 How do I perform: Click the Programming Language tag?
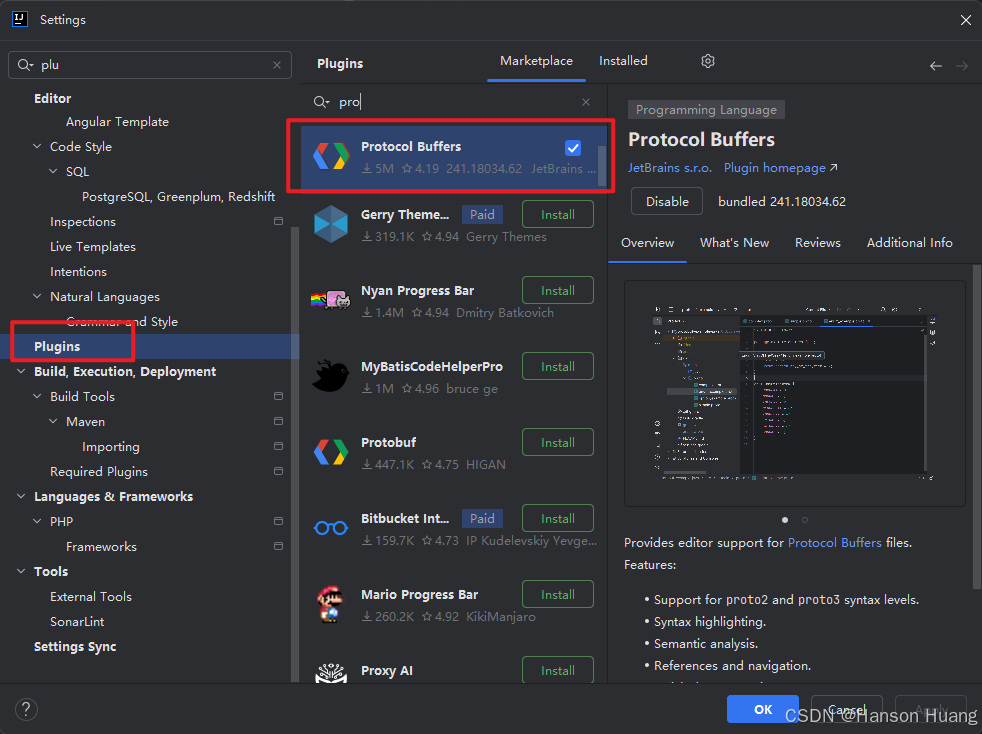pyautogui.click(x=706, y=110)
